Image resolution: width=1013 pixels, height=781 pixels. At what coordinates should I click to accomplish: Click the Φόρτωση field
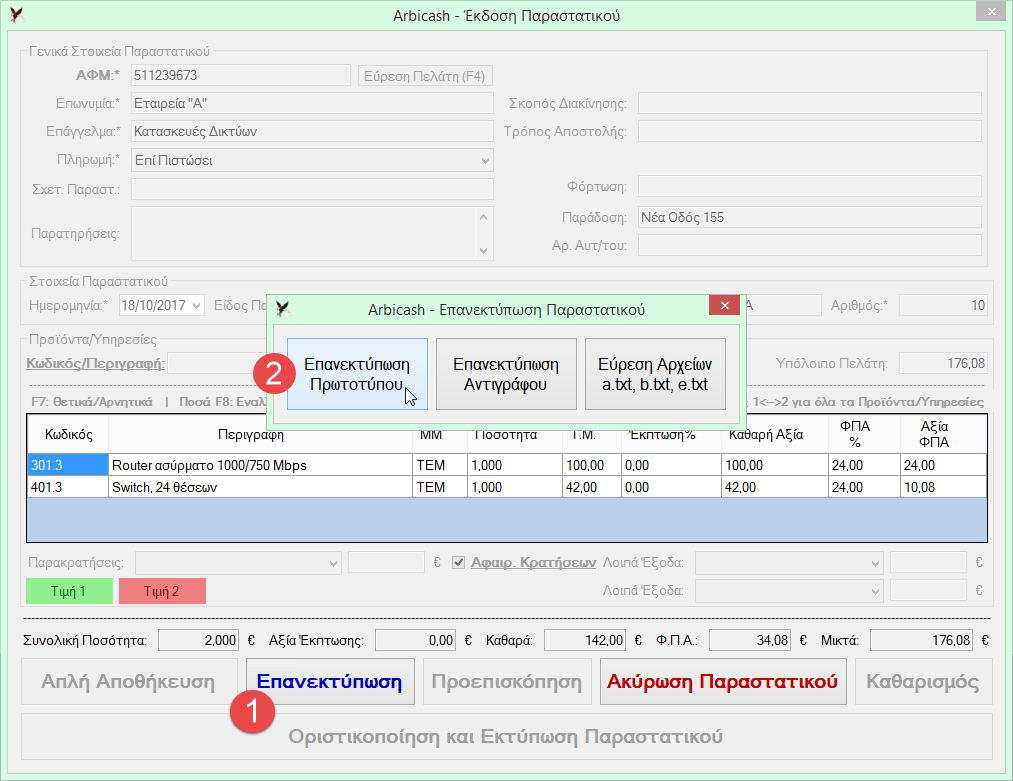click(809, 186)
